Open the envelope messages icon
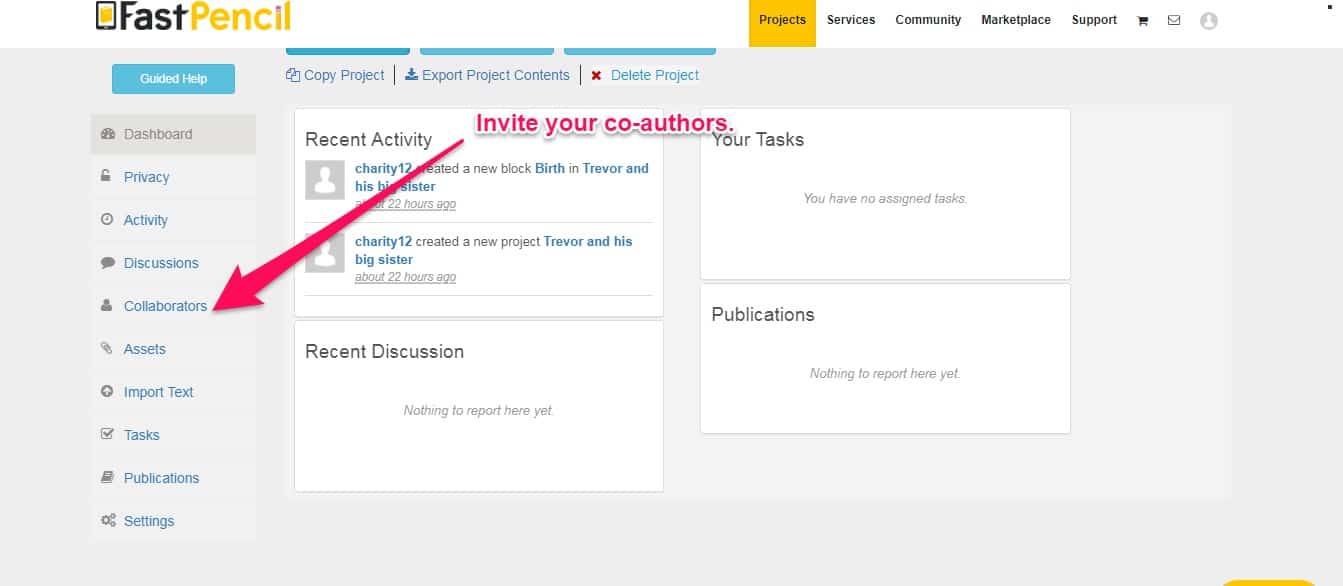This screenshot has height=586, width=1343. coord(1174,21)
